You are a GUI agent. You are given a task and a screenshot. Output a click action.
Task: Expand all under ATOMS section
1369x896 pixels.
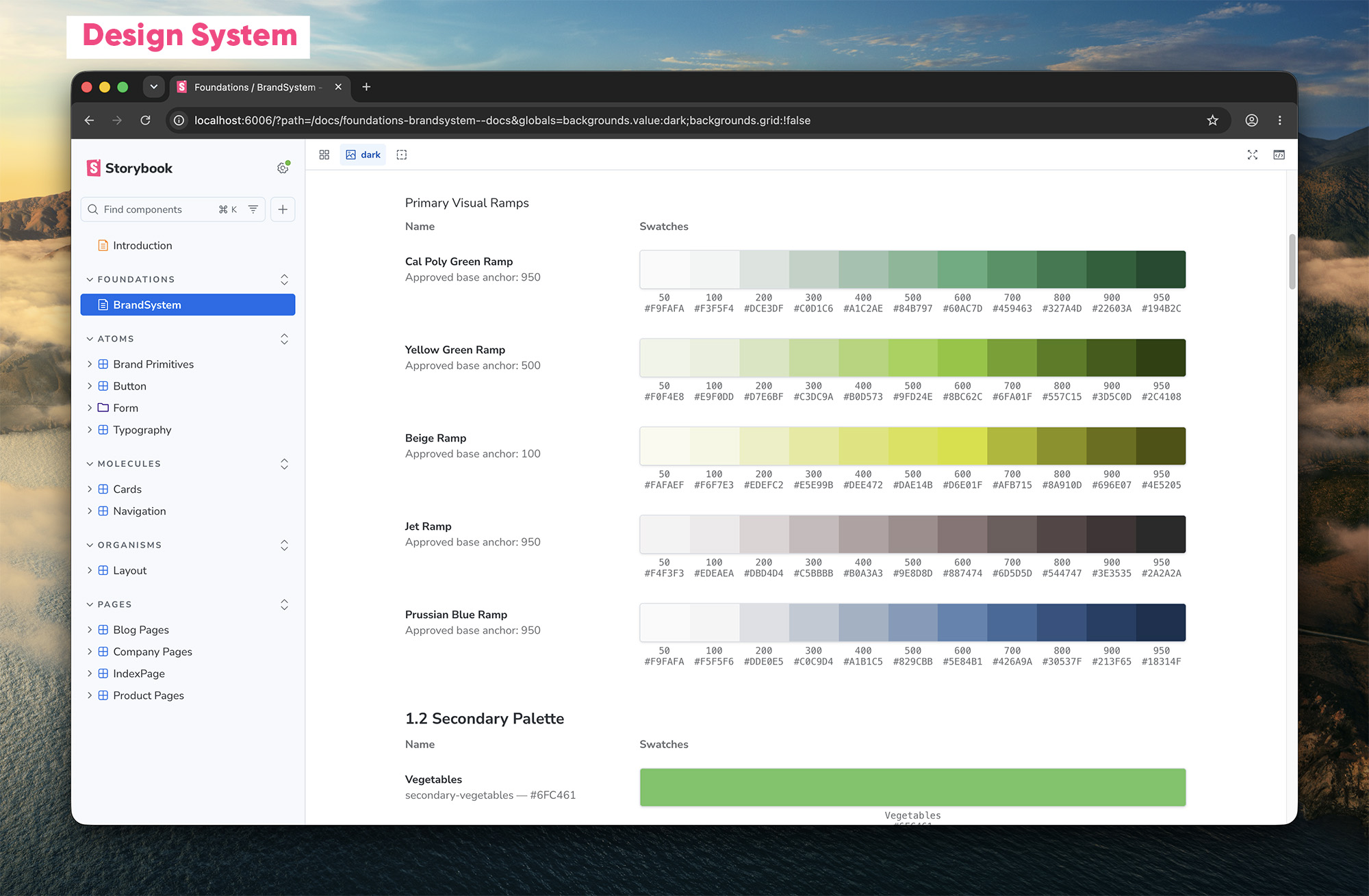pos(284,339)
